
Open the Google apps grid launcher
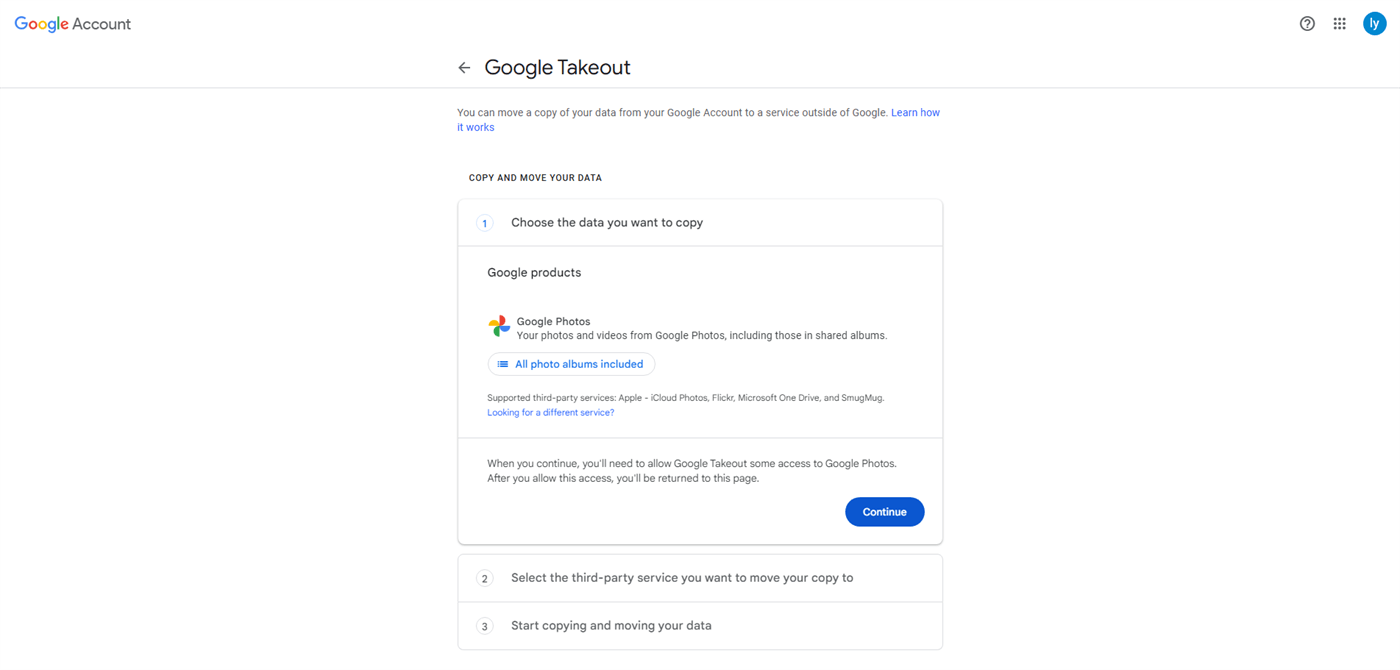tap(1340, 24)
